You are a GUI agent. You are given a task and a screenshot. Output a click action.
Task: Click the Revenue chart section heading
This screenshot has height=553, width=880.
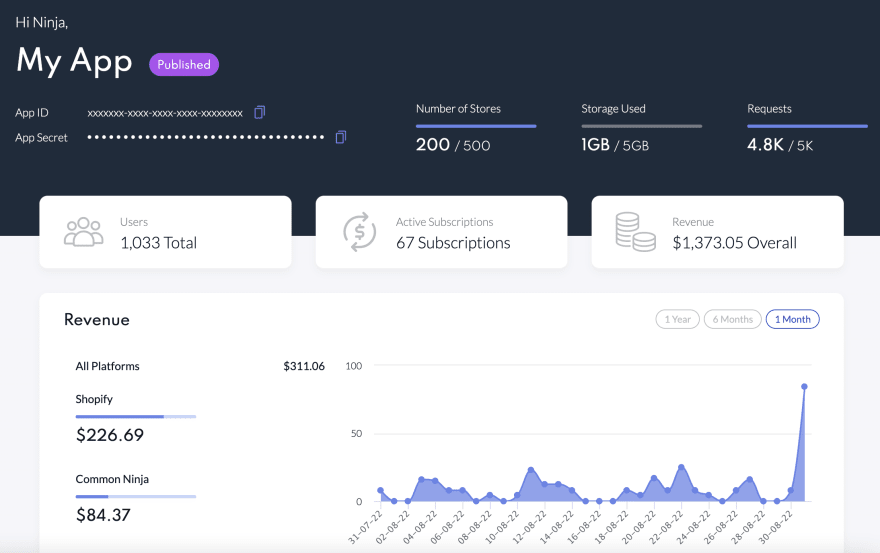pos(97,319)
